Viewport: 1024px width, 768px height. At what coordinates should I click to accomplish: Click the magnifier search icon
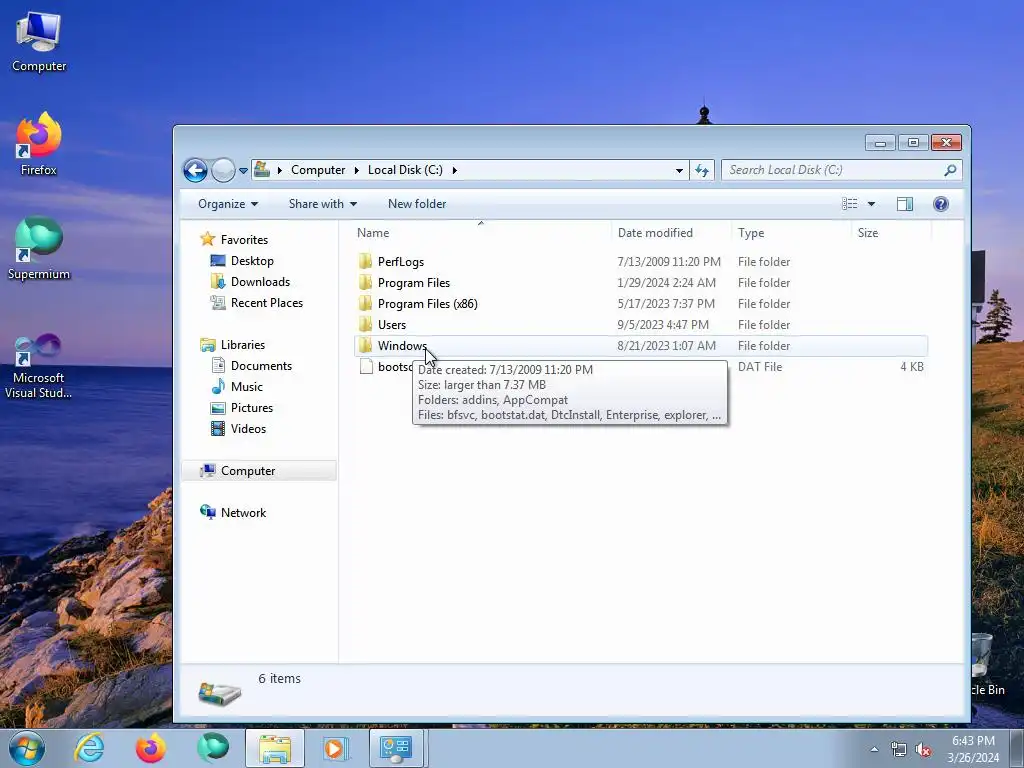pos(950,170)
